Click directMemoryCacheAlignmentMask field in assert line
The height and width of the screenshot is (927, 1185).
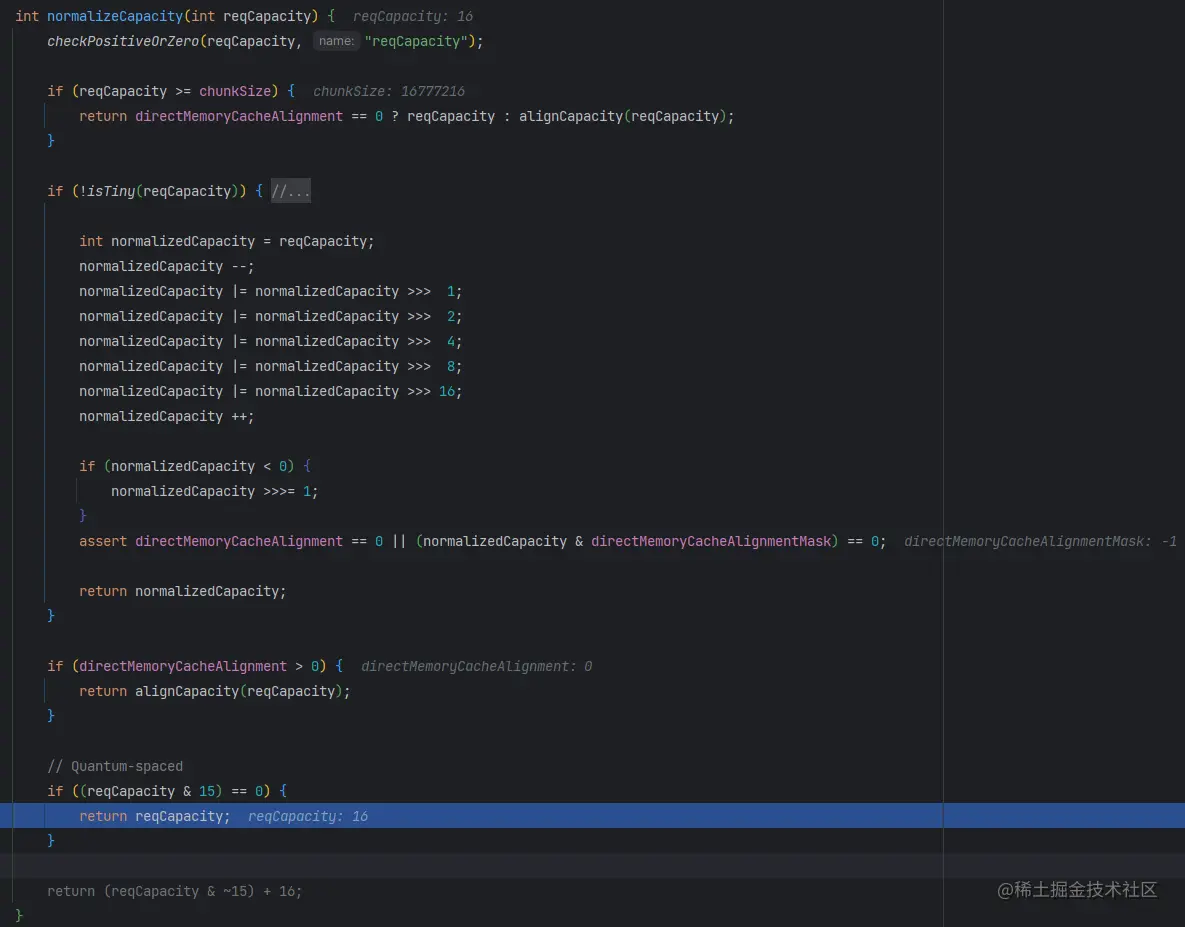[x=710, y=541]
